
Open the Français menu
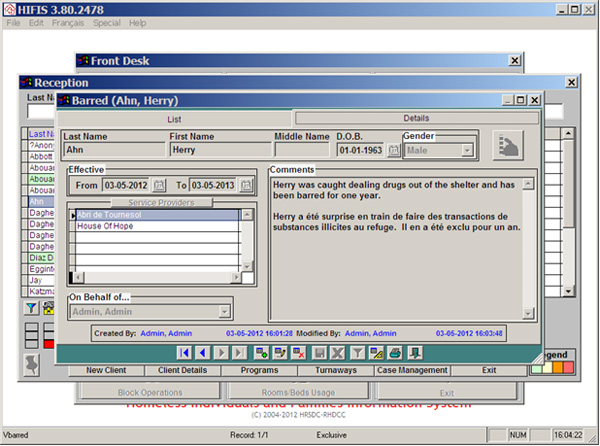coord(68,22)
